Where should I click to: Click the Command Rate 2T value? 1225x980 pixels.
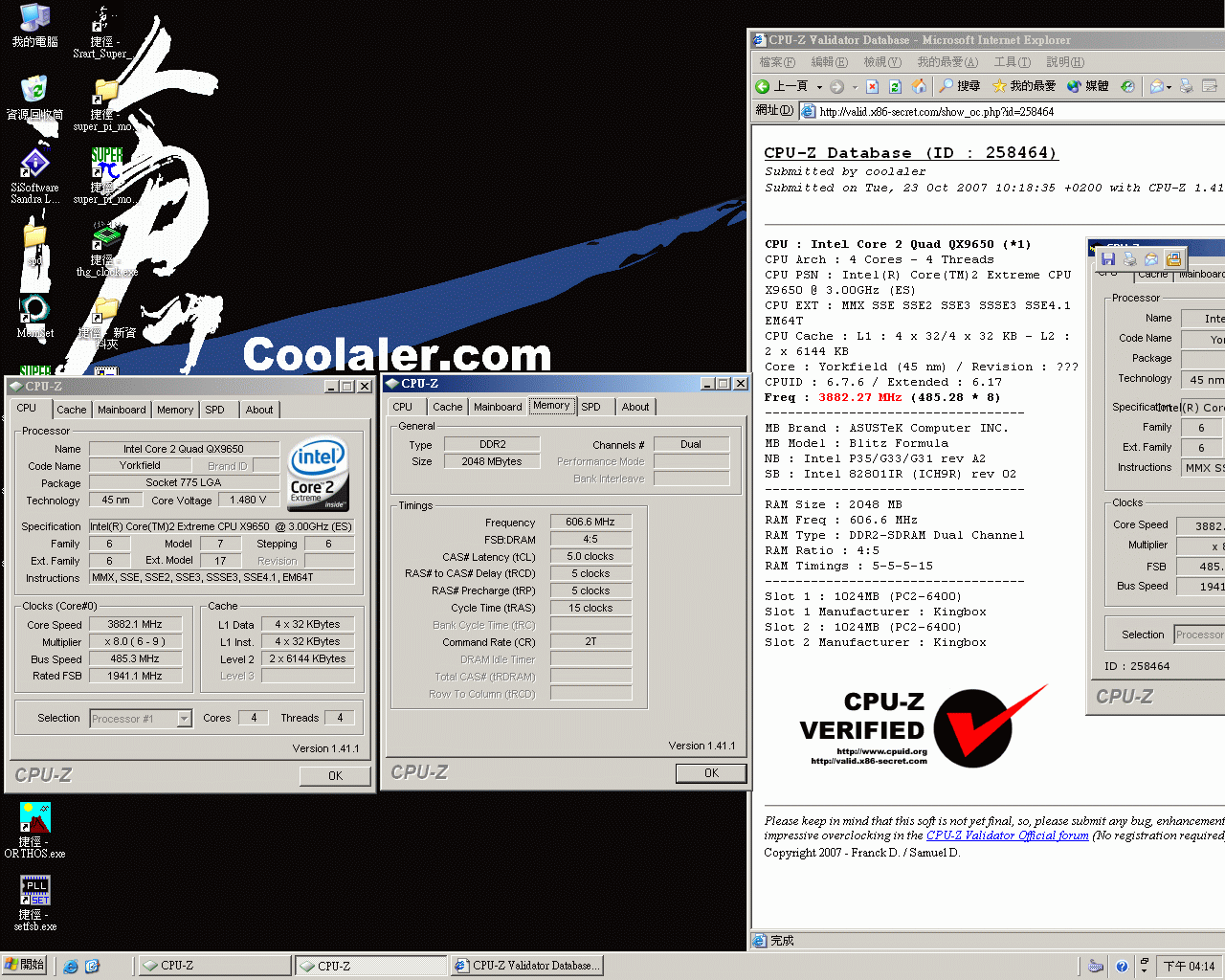coord(590,642)
